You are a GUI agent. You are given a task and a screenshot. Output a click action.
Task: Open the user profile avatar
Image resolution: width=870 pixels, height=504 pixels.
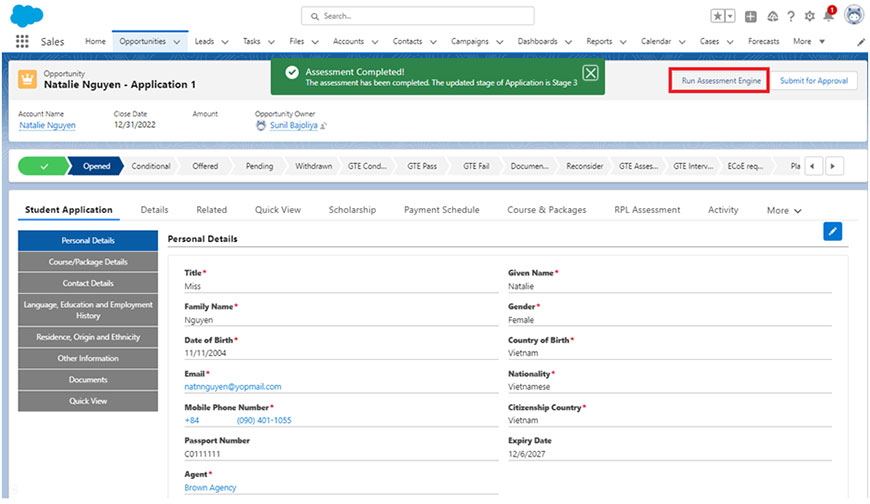(x=853, y=15)
